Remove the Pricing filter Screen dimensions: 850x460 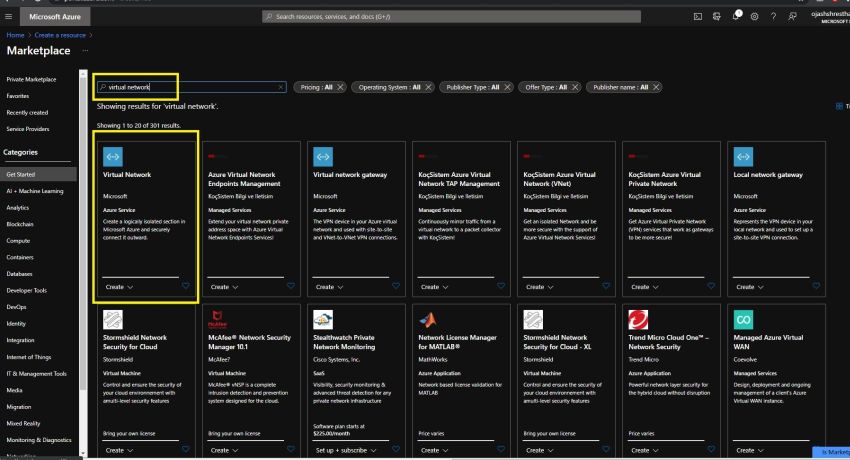click(x=340, y=87)
